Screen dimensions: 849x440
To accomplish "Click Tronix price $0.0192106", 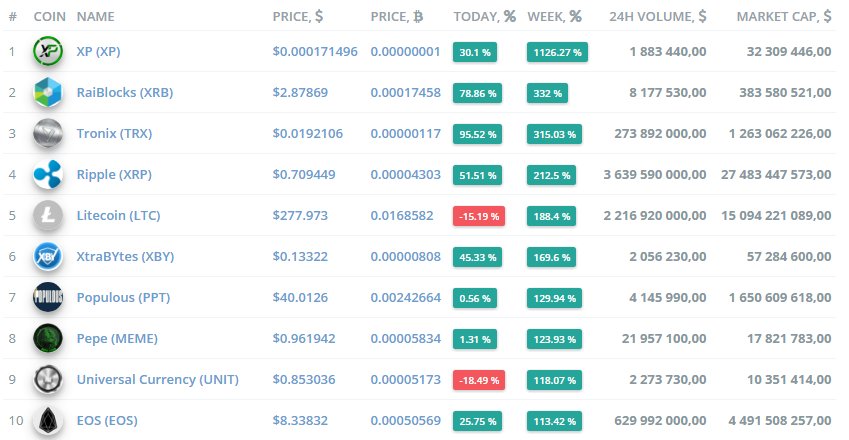I will (308, 134).
